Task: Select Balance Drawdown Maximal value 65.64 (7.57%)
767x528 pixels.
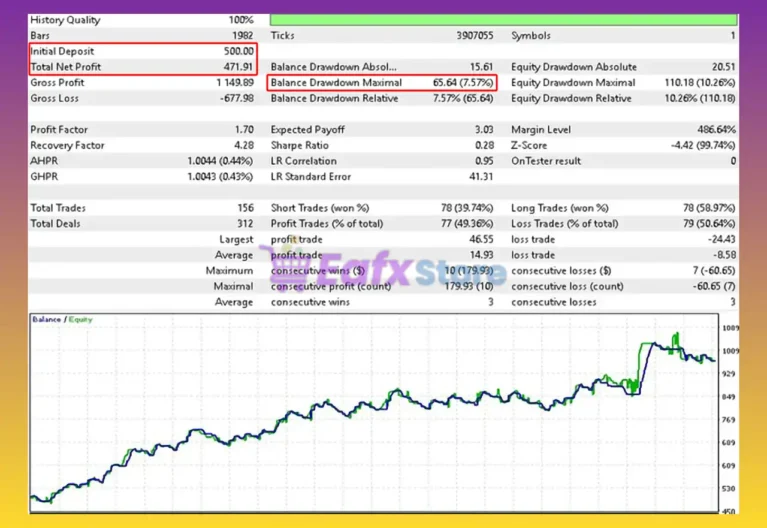Action: coord(463,83)
